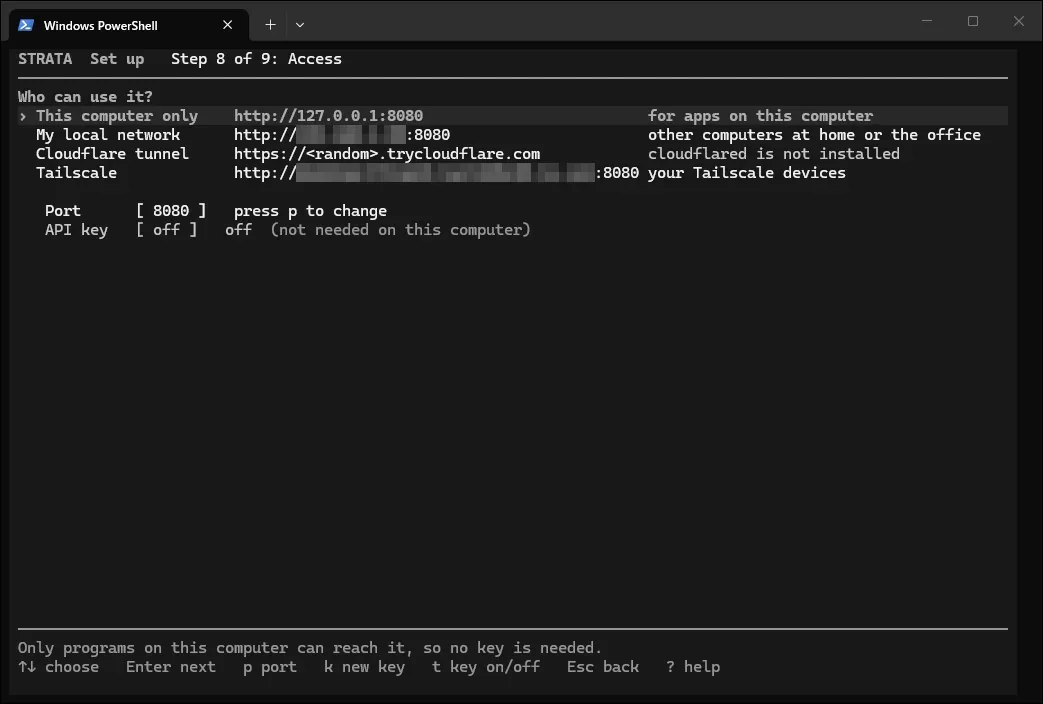Click 'Step 8 of 9: Access' header
Screen dimensions: 1043x704
point(256,59)
